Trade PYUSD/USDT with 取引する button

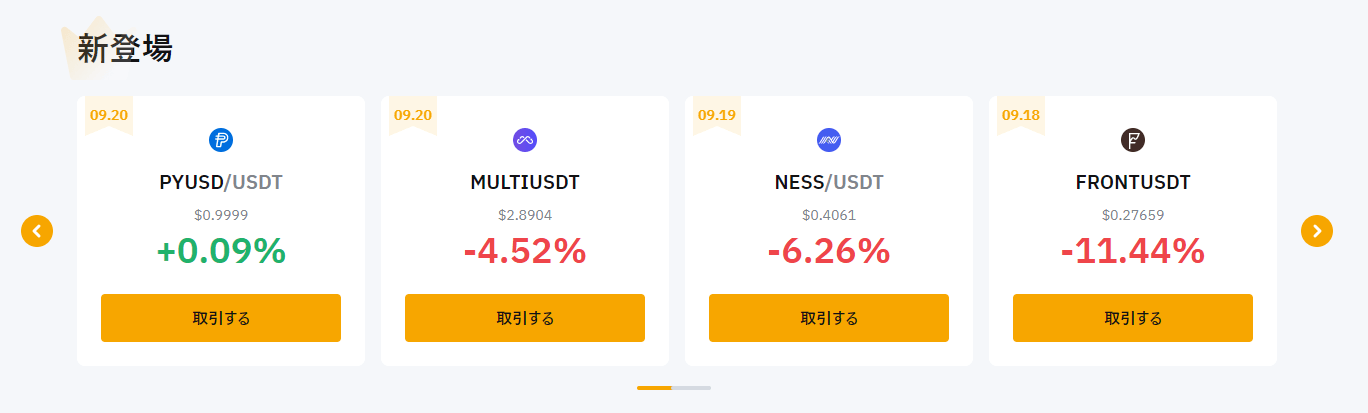[221, 318]
